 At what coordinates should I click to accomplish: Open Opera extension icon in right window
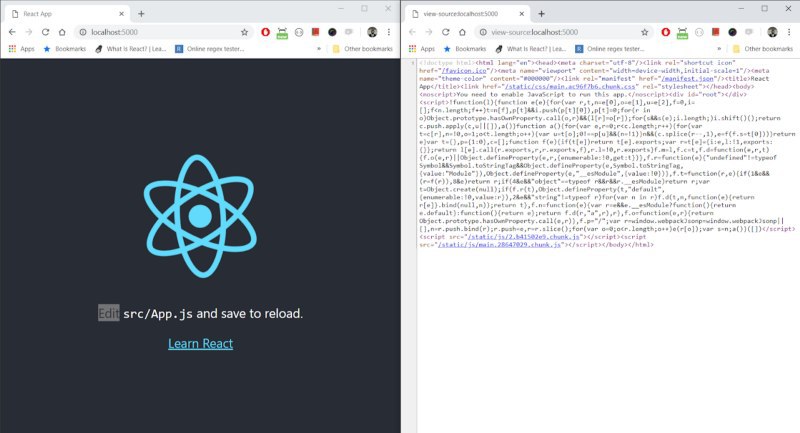tap(665, 32)
